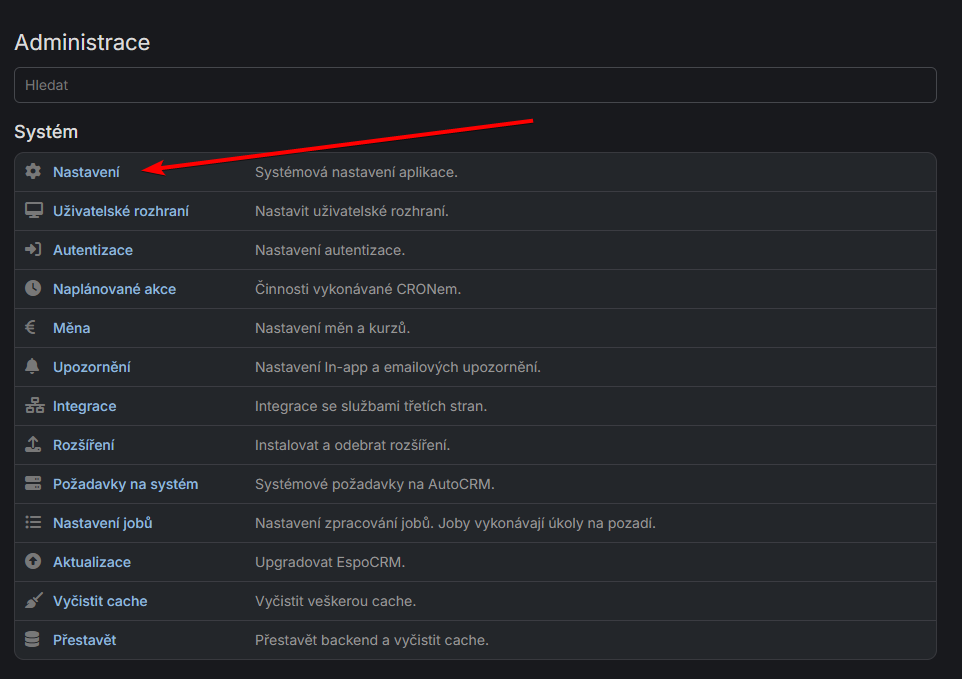The height and width of the screenshot is (679, 962).
Task: Click the bell icon for Upozornění
Action: pyautogui.click(x=33, y=367)
